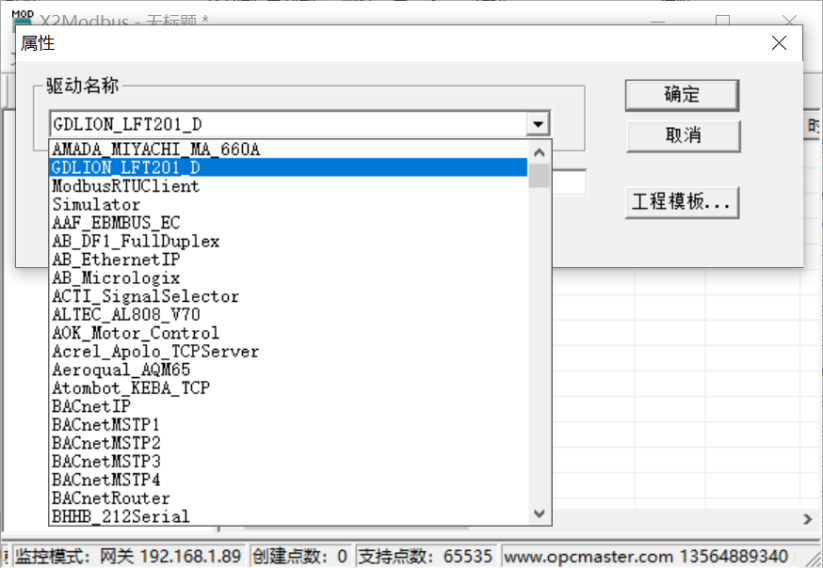The image size is (823, 568).
Task: Select AAF_EBMBUS_EC driver
Action: tap(288, 223)
